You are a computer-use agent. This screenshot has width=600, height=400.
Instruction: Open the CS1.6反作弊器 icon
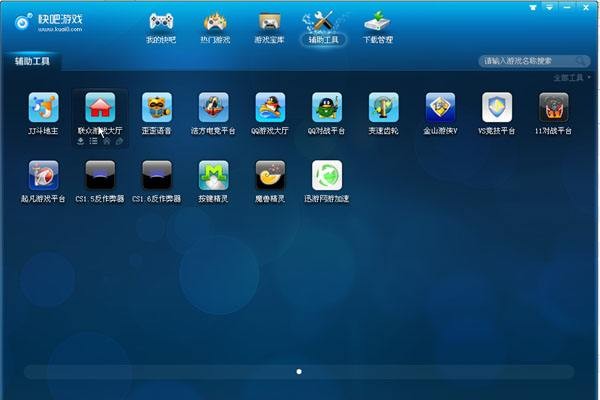click(x=157, y=175)
